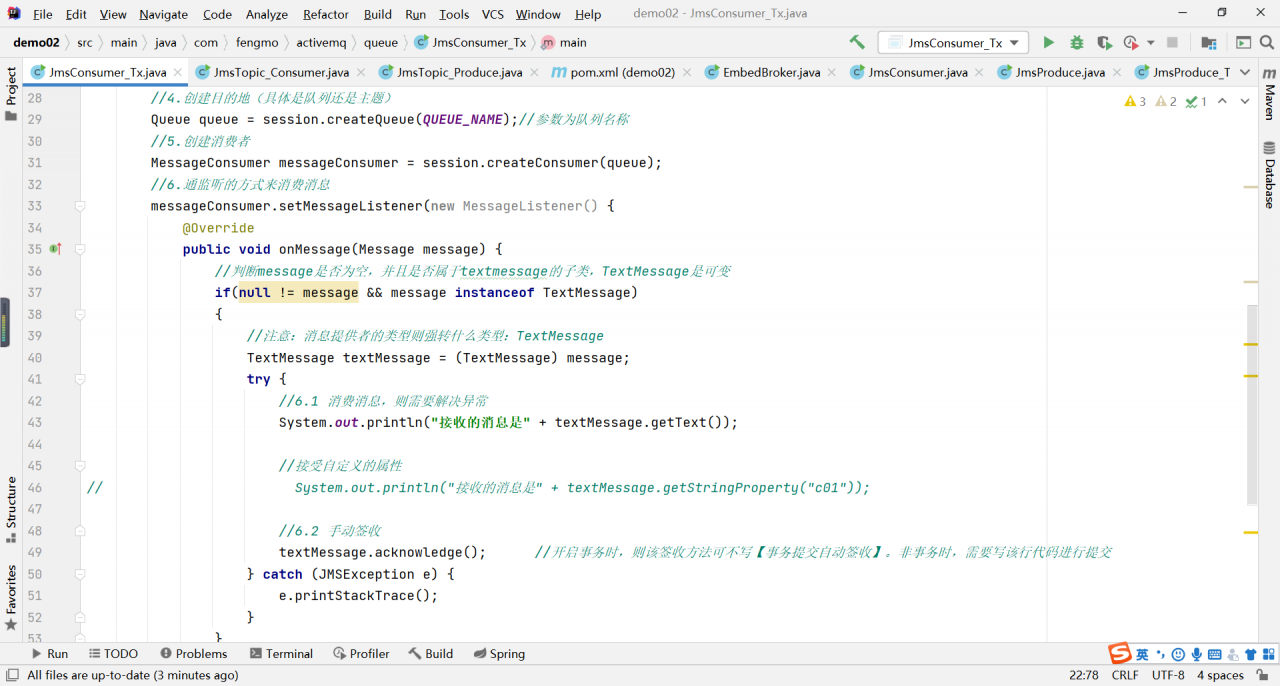Open the Project tool window

pos(11,93)
